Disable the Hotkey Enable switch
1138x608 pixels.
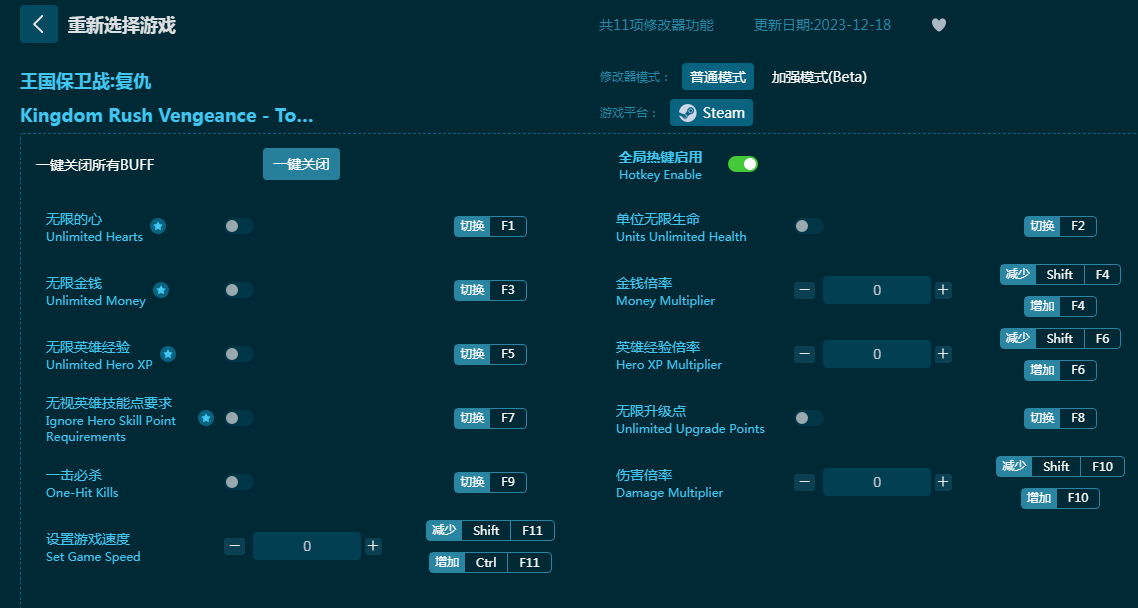point(742,164)
